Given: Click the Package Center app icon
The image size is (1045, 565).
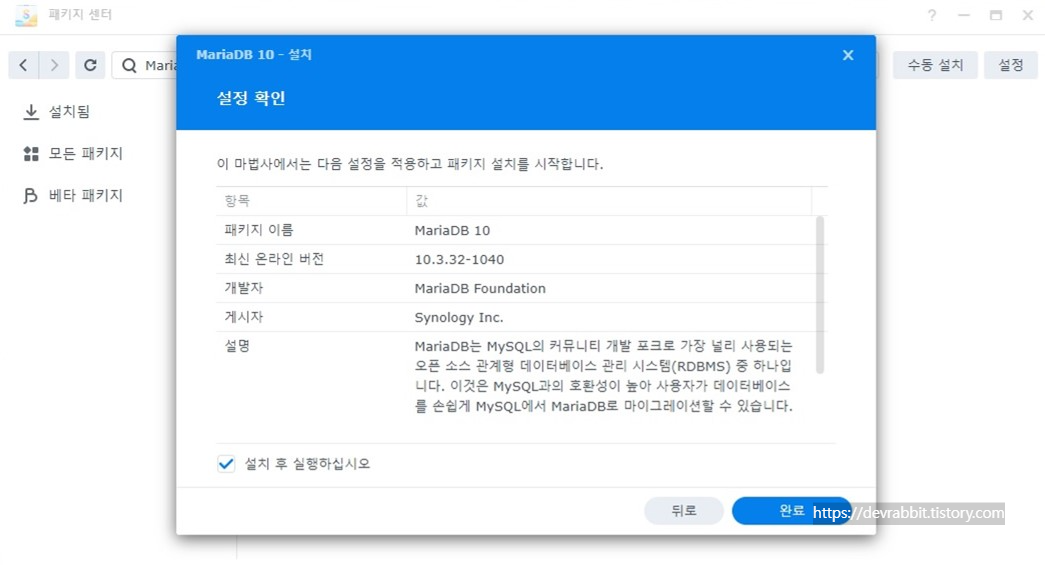Looking at the screenshot, I should coord(26,15).
